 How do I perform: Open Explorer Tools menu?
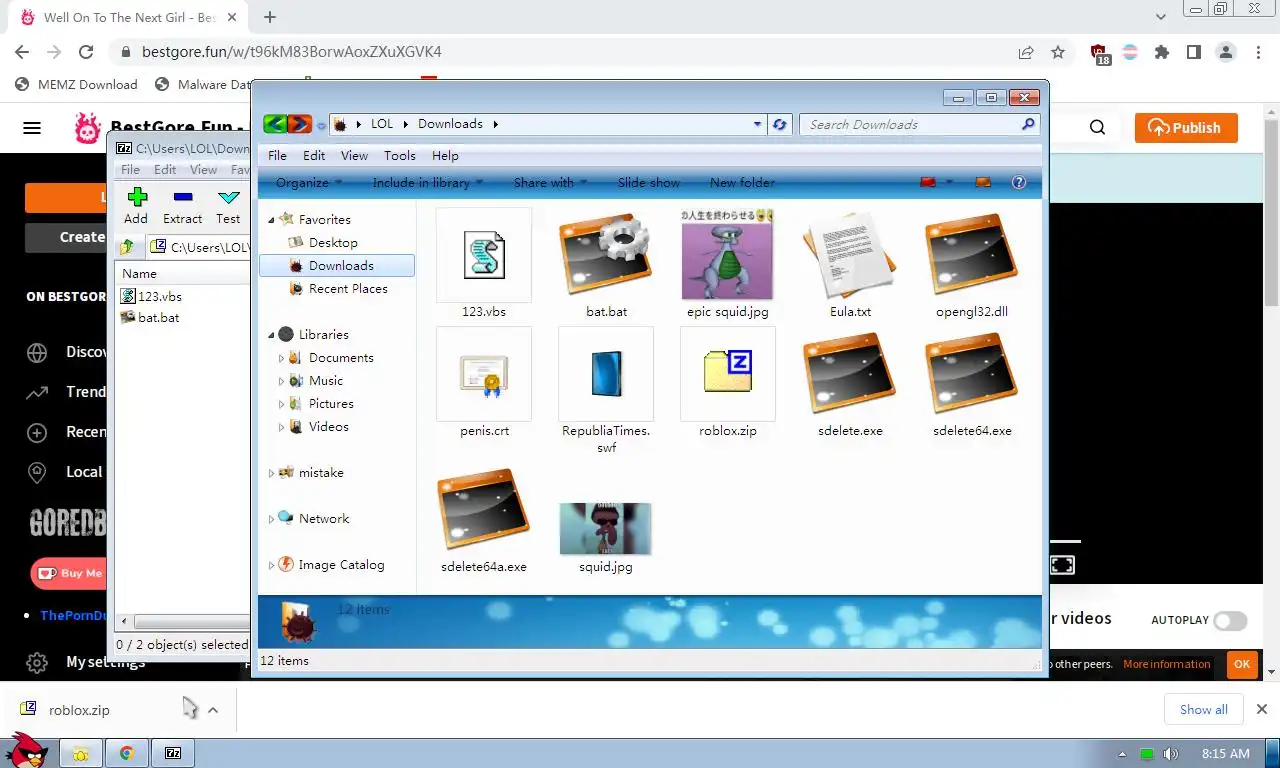click(x=399, y=155)
